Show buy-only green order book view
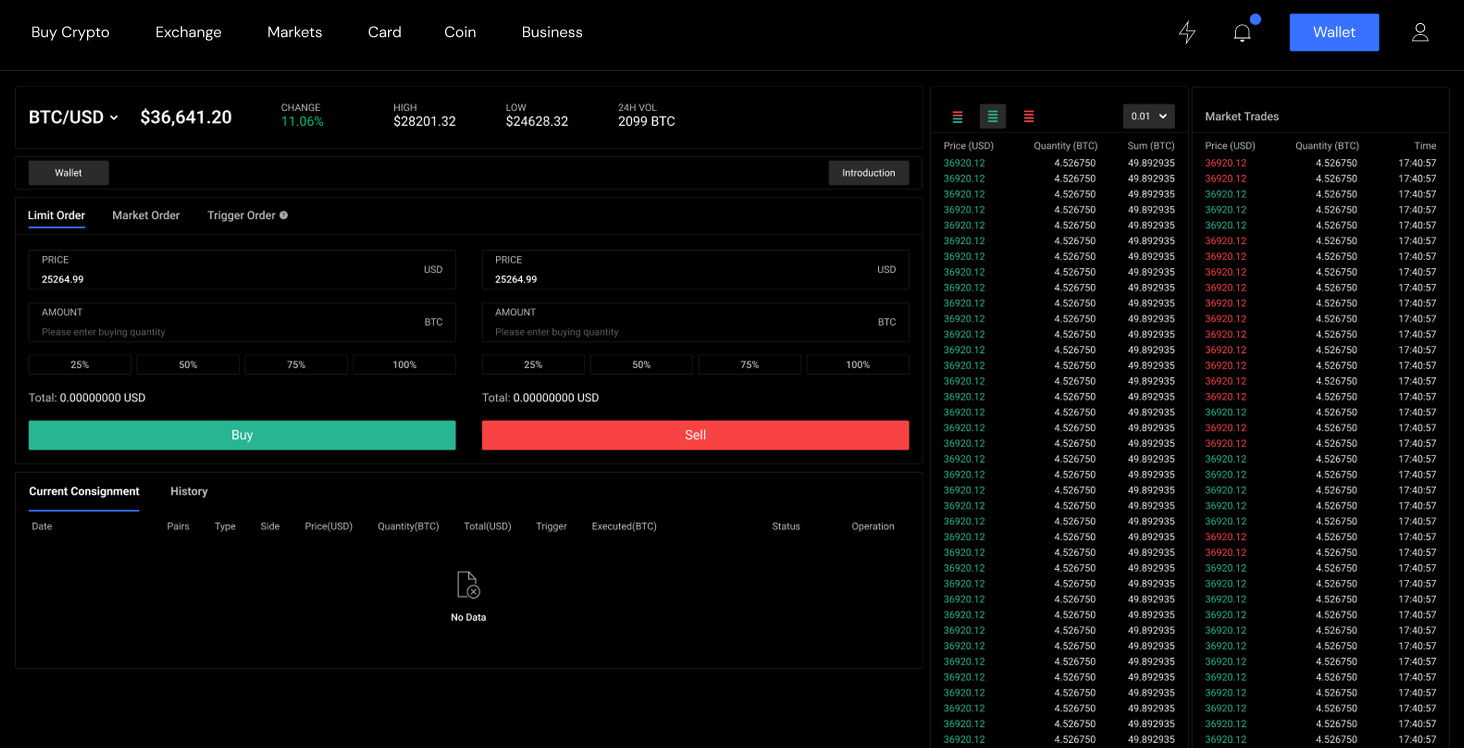The image size is (1464, 748). click(x=992, y=117)
